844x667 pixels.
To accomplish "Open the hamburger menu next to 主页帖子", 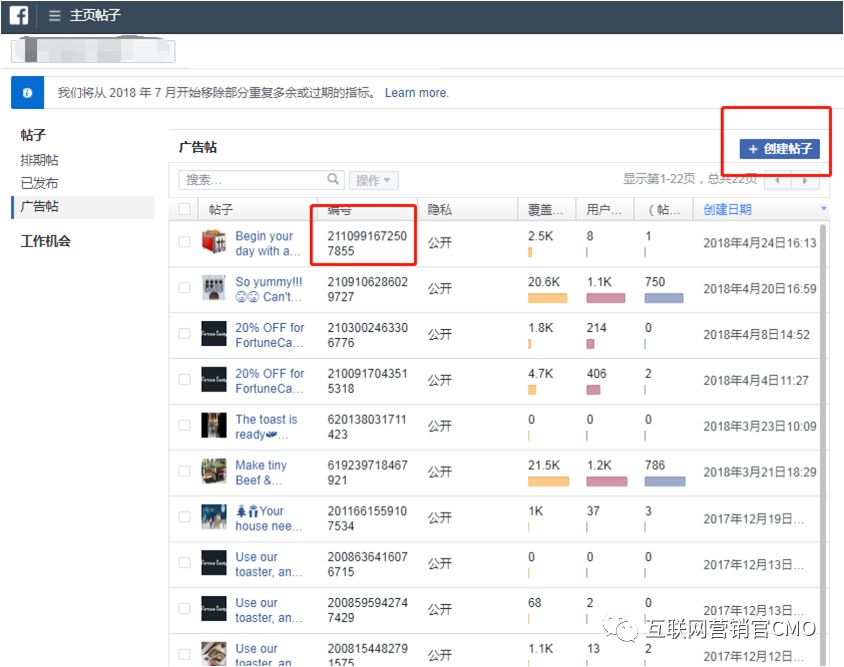I will point(54,16).
